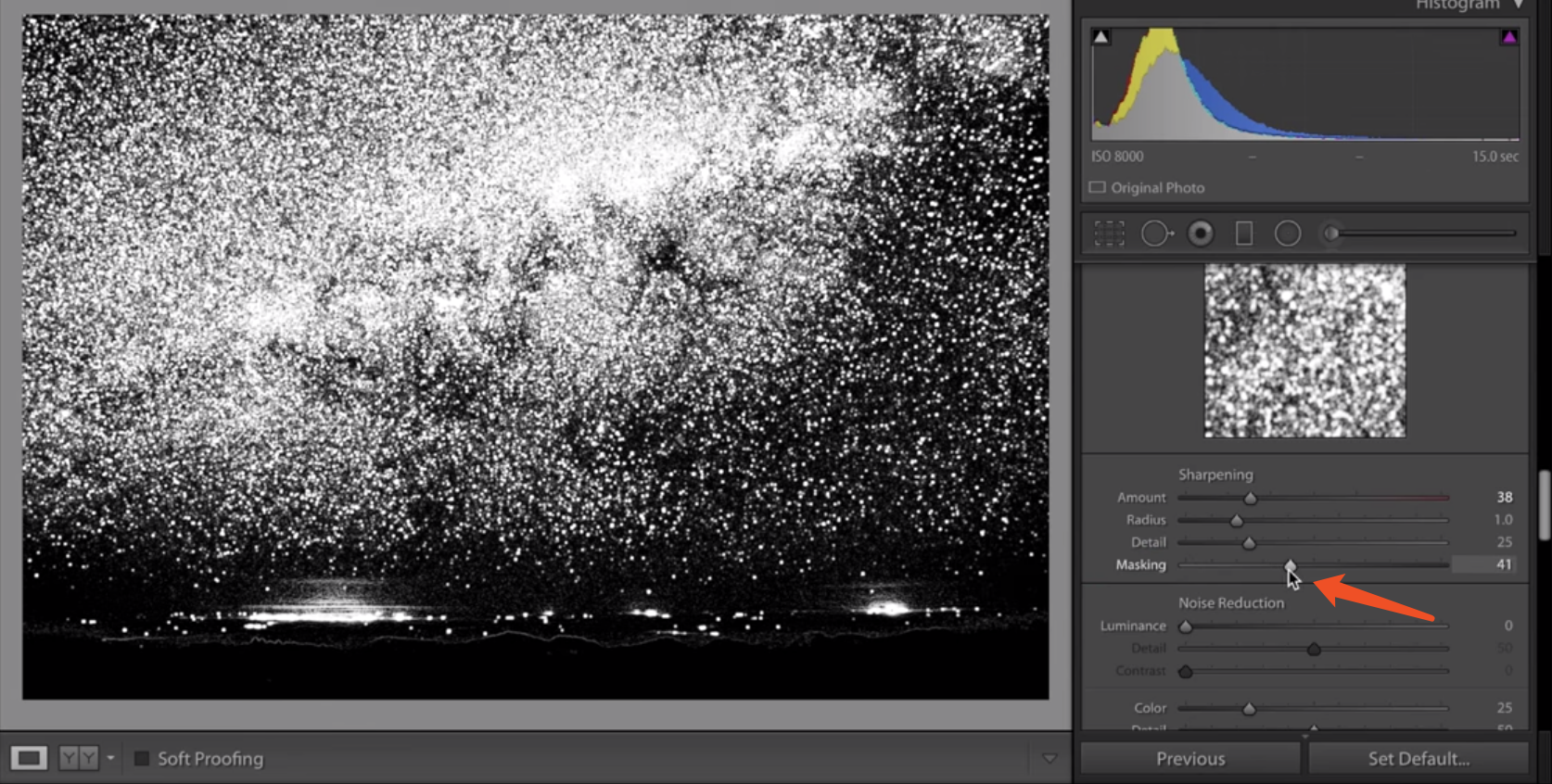The width and height of the screenshot is (1552, 784).
Task: Click the Previous button
Action: tap(1190, 759)
